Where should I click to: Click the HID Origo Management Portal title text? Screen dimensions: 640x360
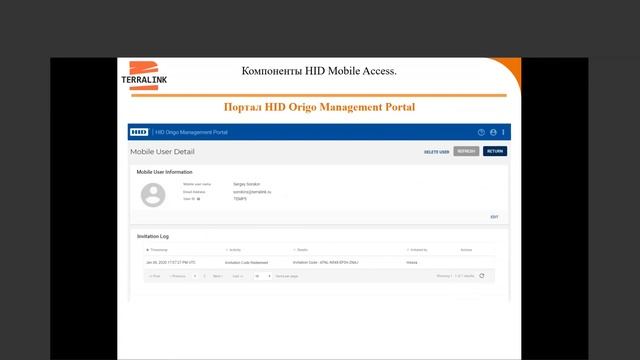(191, 132)
